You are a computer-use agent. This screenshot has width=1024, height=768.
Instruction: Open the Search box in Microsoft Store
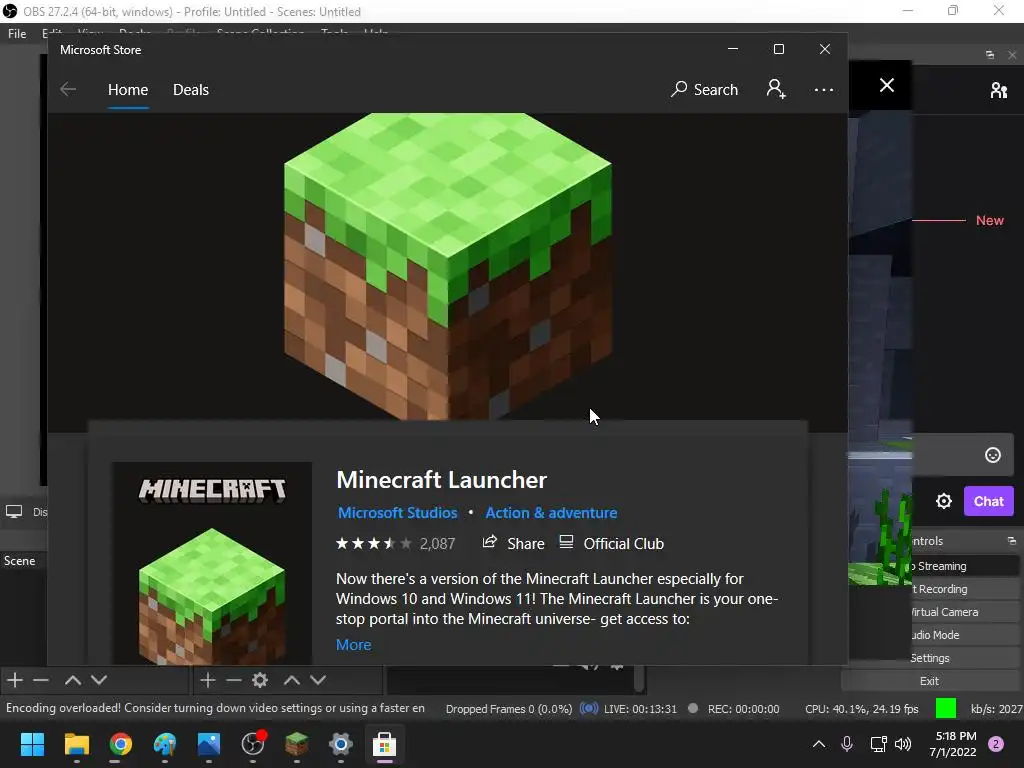[705, 89]
